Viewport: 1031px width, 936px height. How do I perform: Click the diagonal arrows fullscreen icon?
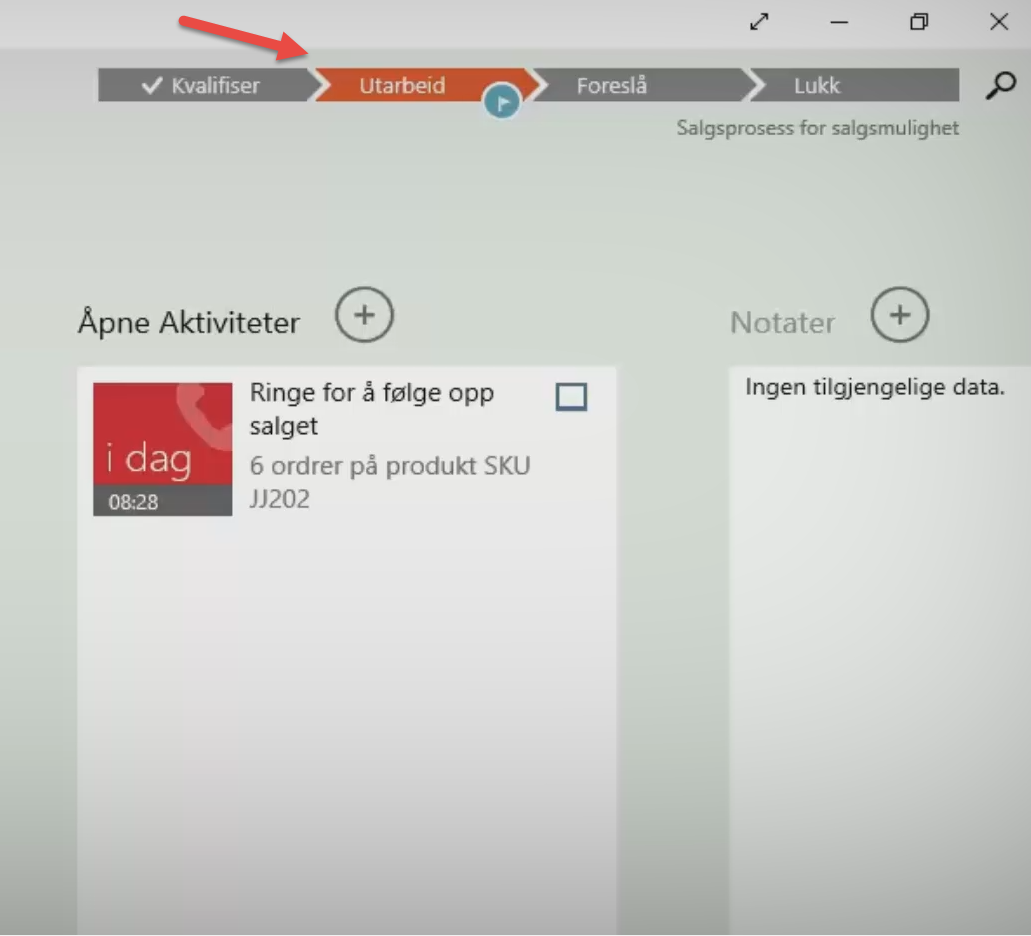coord(760,22)
